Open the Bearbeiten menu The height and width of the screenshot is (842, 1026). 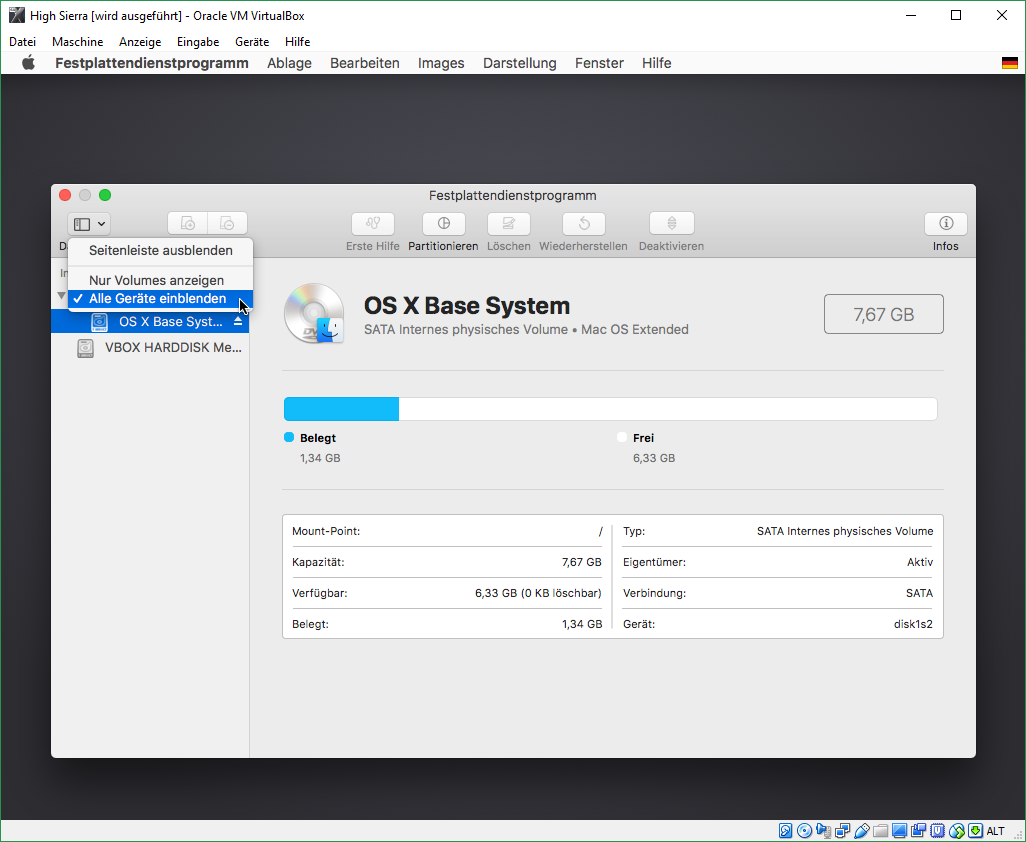coord(364,63)
